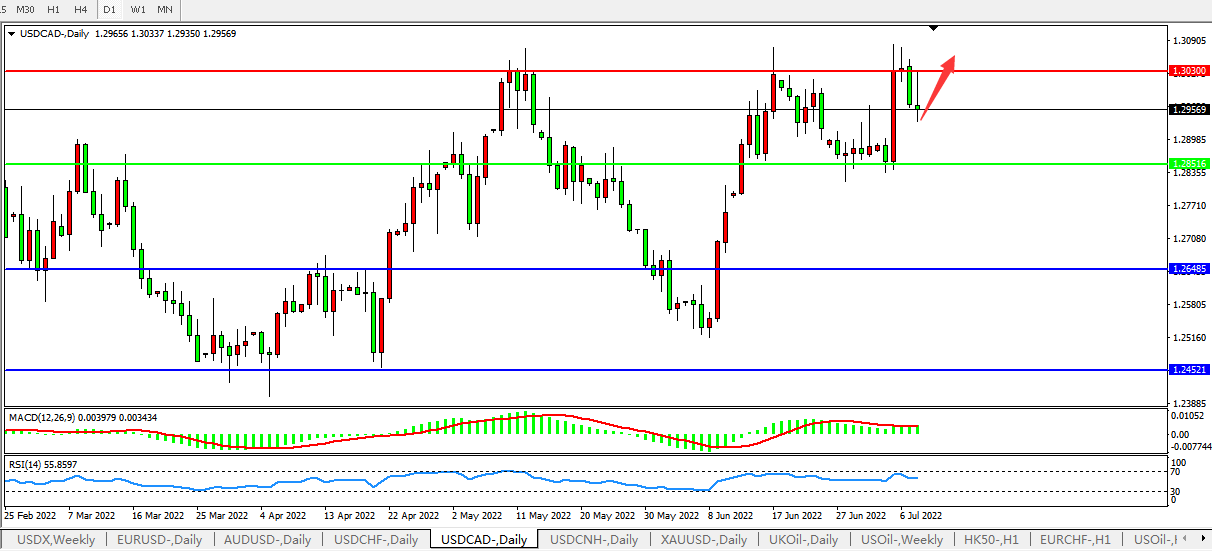This screenshot has height=551, width=1212.
Task: Switch to MN monthly timeframe
Action: click(166, 9)
